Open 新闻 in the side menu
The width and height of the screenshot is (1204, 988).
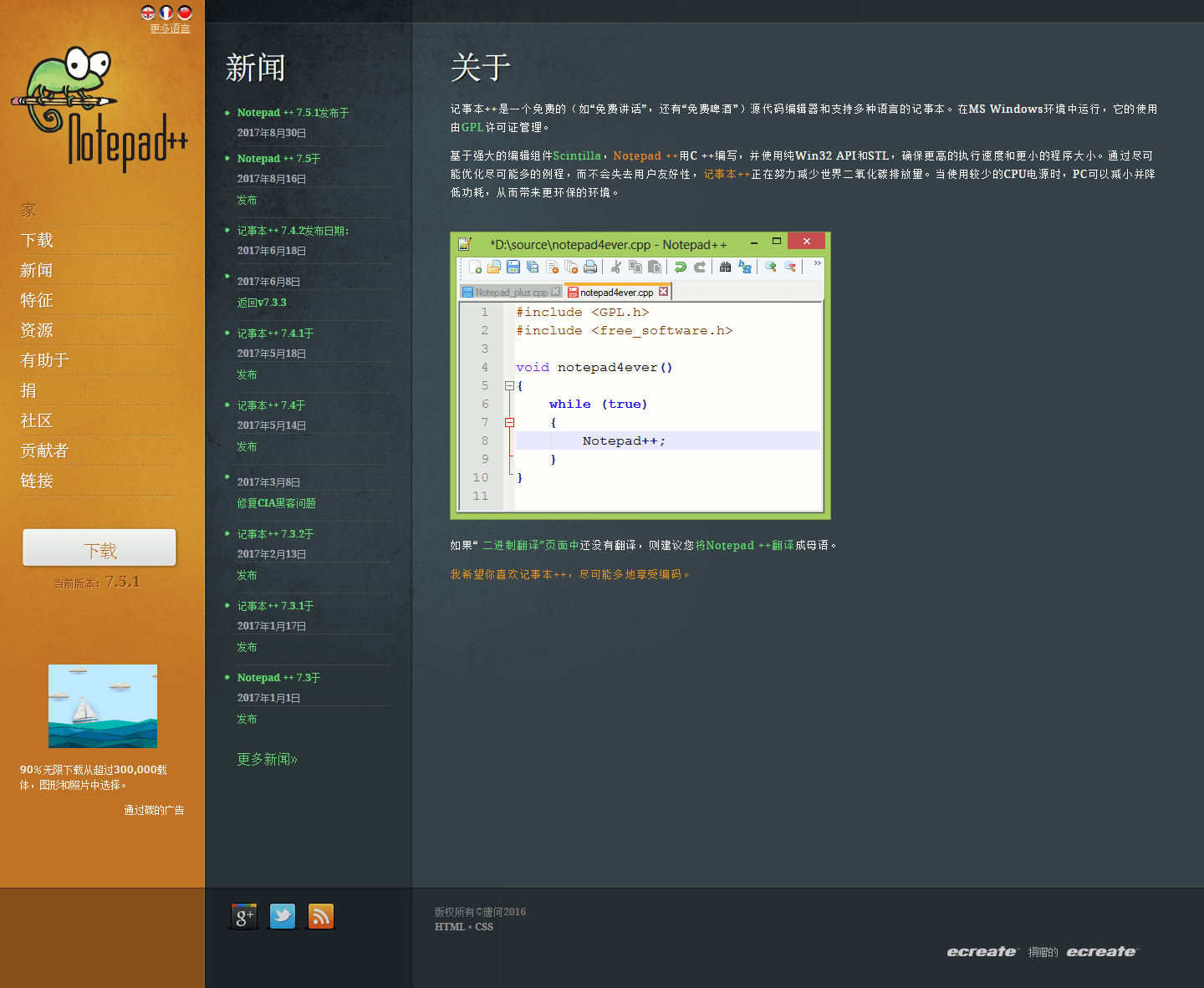click(x=37, y=270)
